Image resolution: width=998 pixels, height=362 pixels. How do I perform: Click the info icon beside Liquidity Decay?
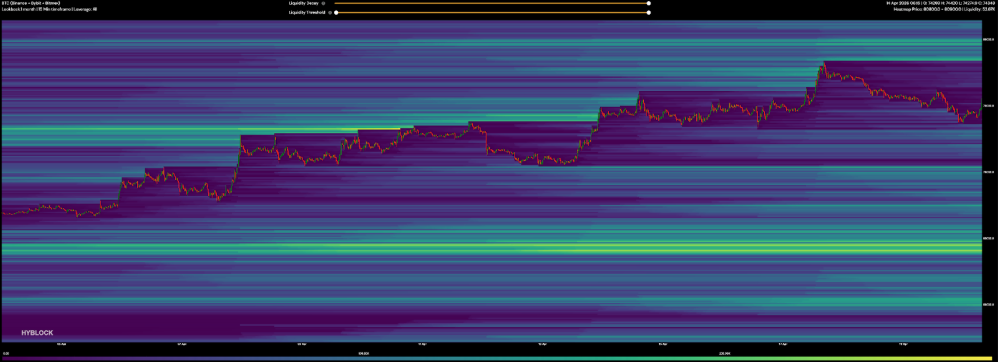[323, 3]
